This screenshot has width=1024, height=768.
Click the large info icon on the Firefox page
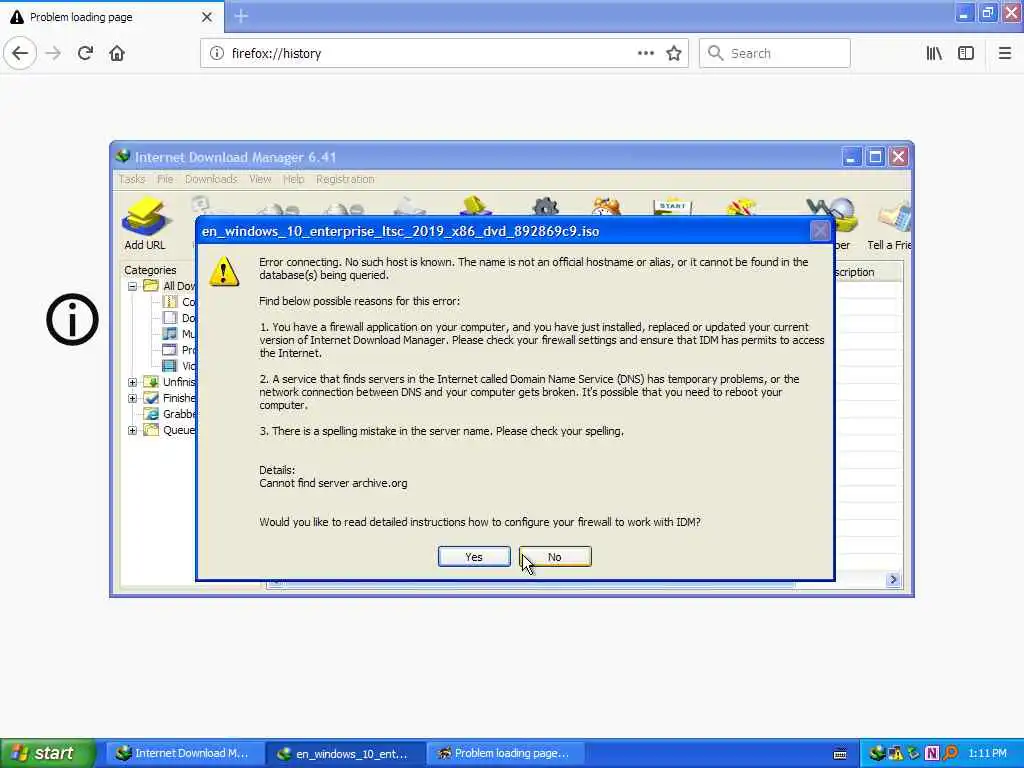(72, 319)
